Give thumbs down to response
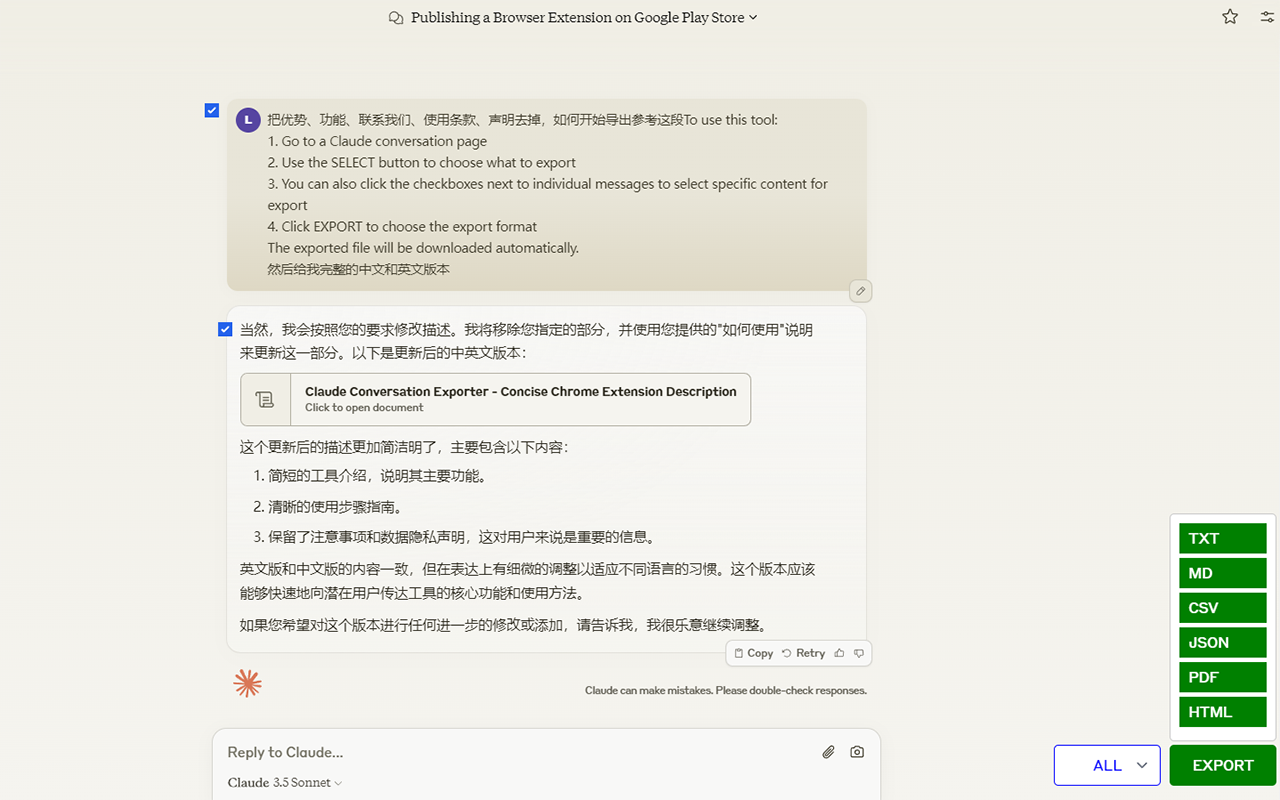Screen dimensions: 1280x800 pyautogui.click(x=859, y=653)
